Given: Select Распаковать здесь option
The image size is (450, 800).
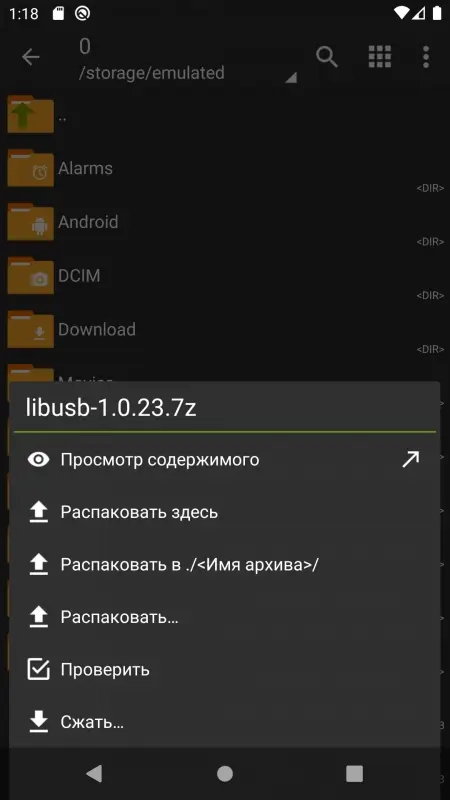Looking at the screenshot, I should (224, 512).
